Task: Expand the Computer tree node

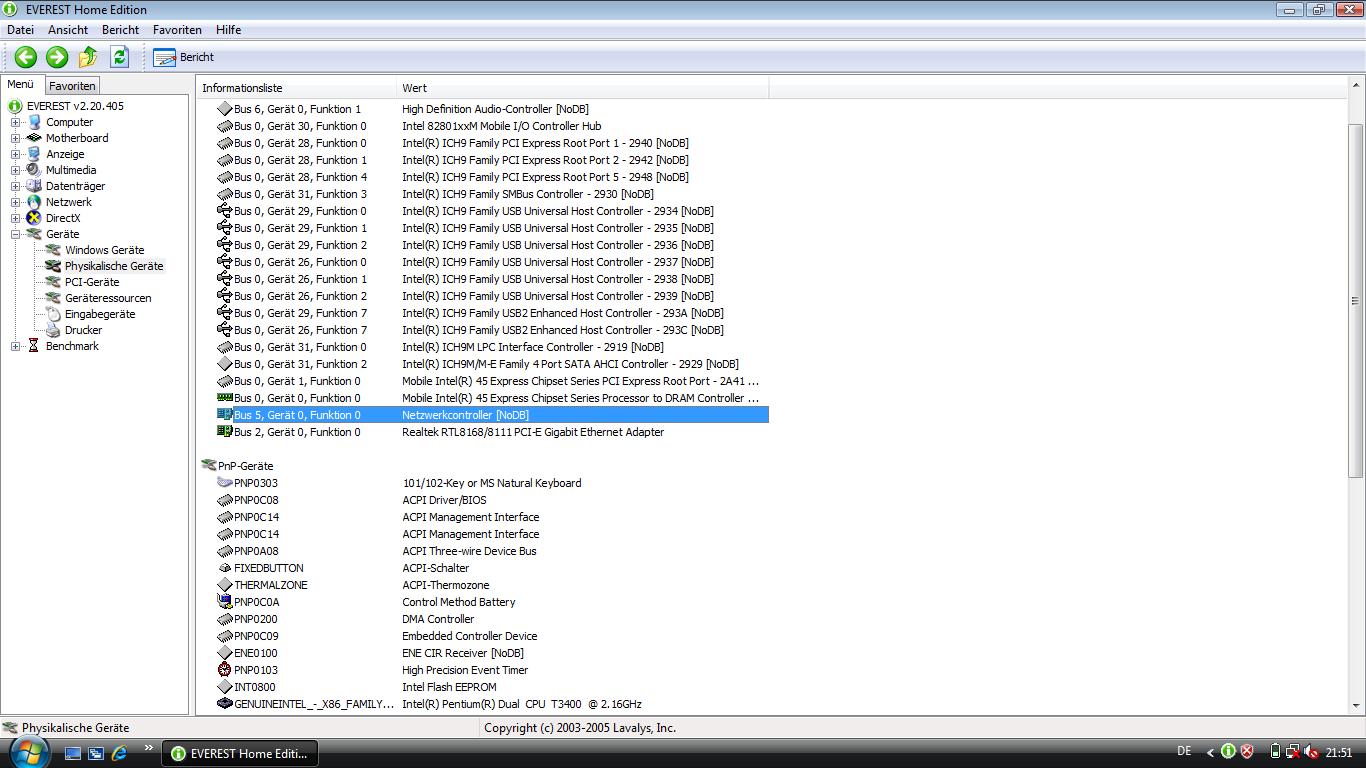Action: 15,122
